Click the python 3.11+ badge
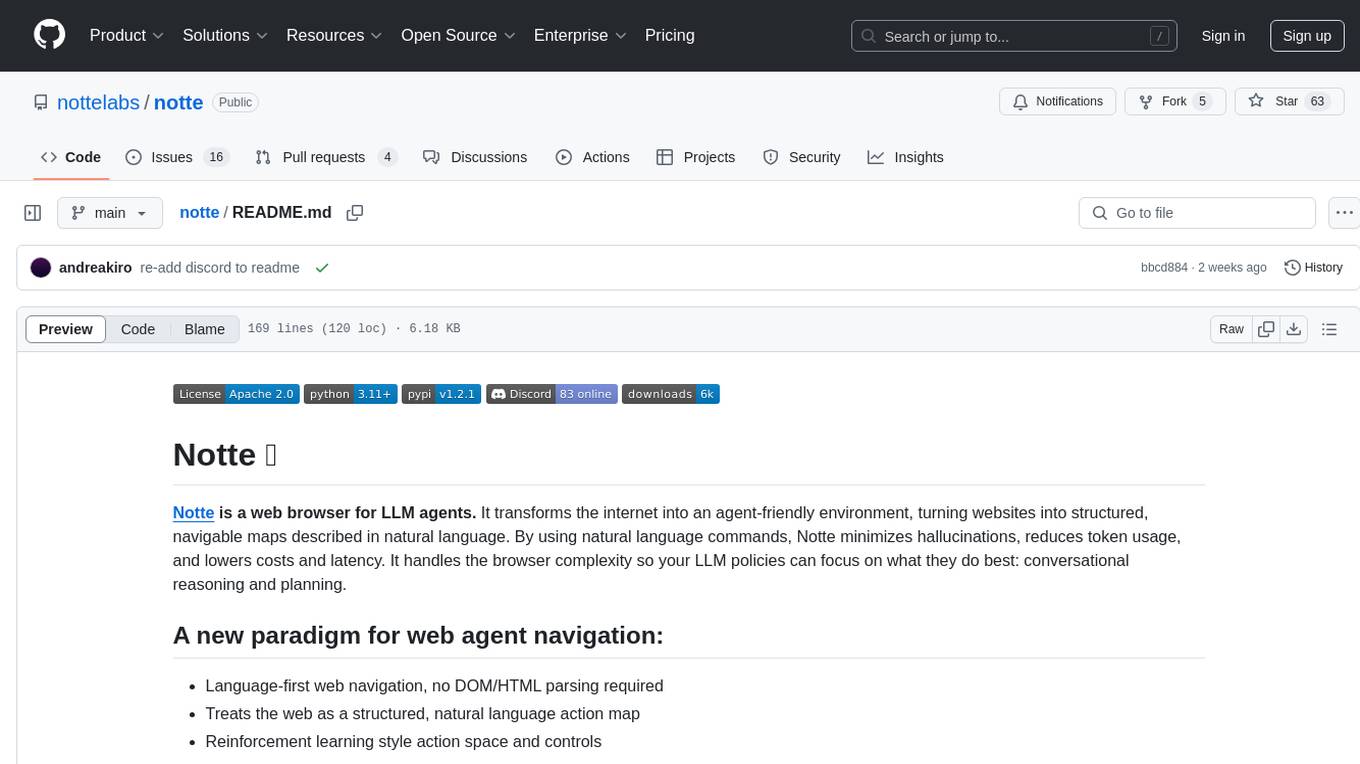The image size is (1360, 764). 350,394
